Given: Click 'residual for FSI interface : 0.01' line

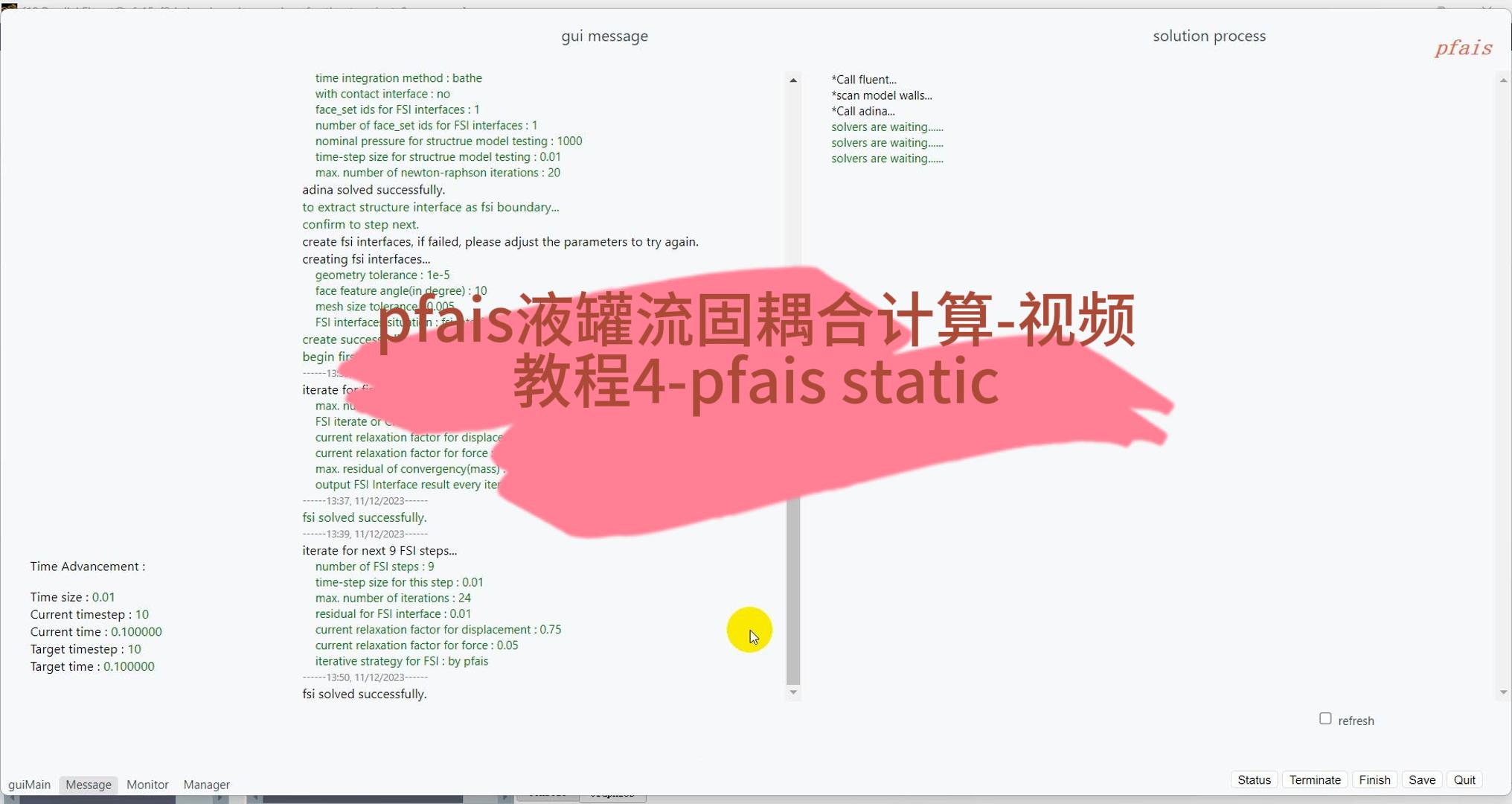Looking at the screenshot, I should [x=393, y=613].
